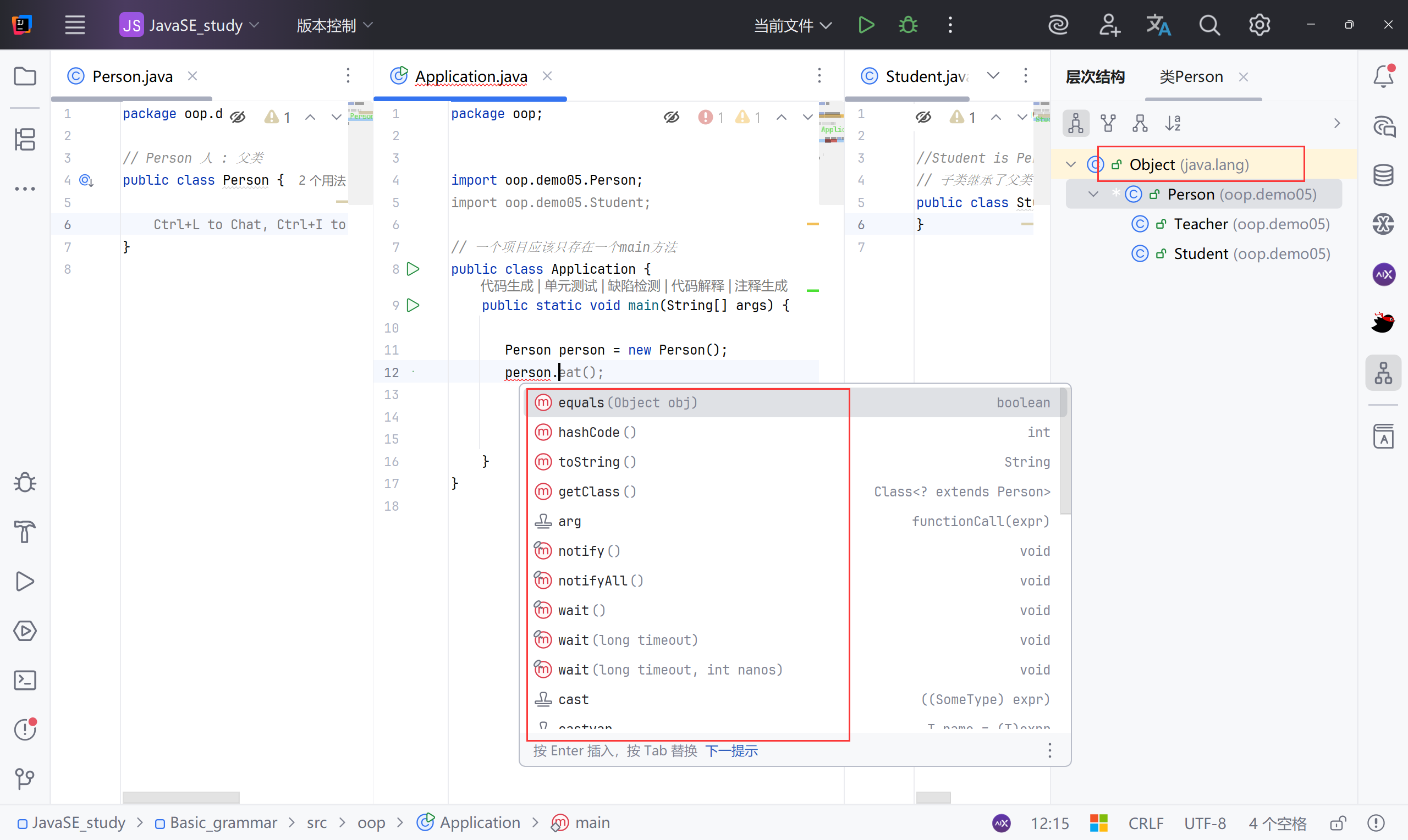
Task: Toggle inspection eye icon in Student.java editor
Action: pos(923,117)
